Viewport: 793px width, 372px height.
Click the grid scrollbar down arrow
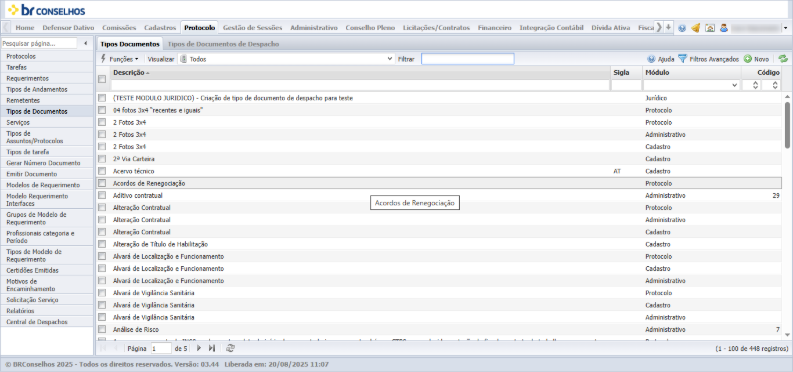tap(787, 335)
